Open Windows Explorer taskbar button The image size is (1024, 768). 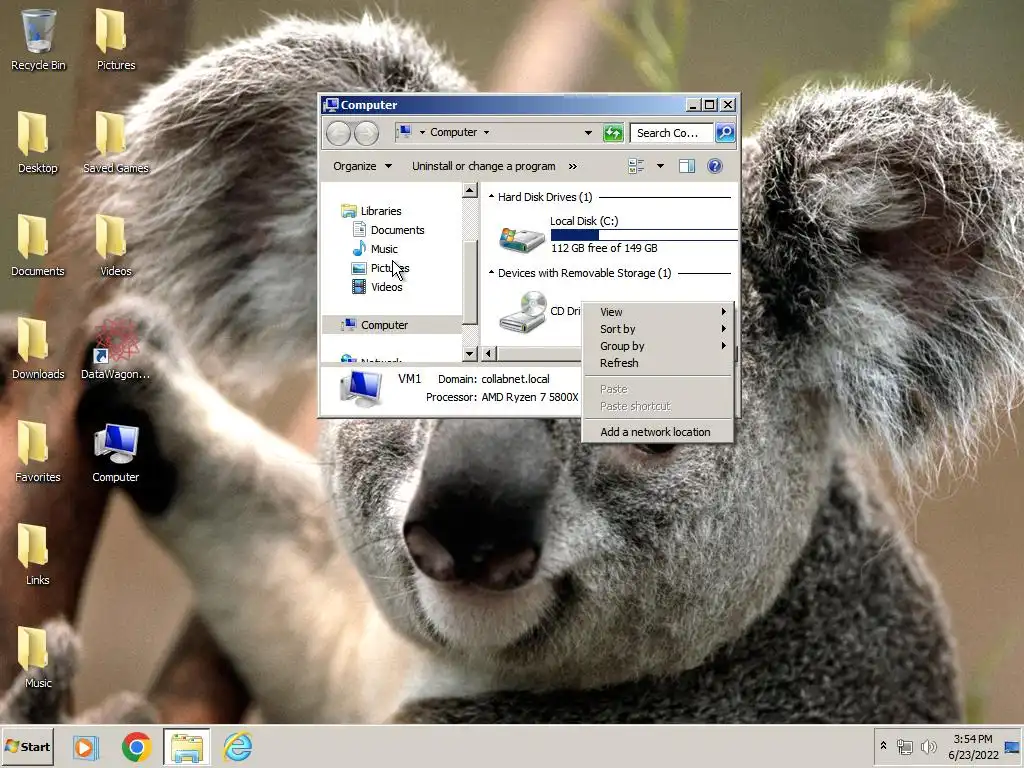click(187, 746)
